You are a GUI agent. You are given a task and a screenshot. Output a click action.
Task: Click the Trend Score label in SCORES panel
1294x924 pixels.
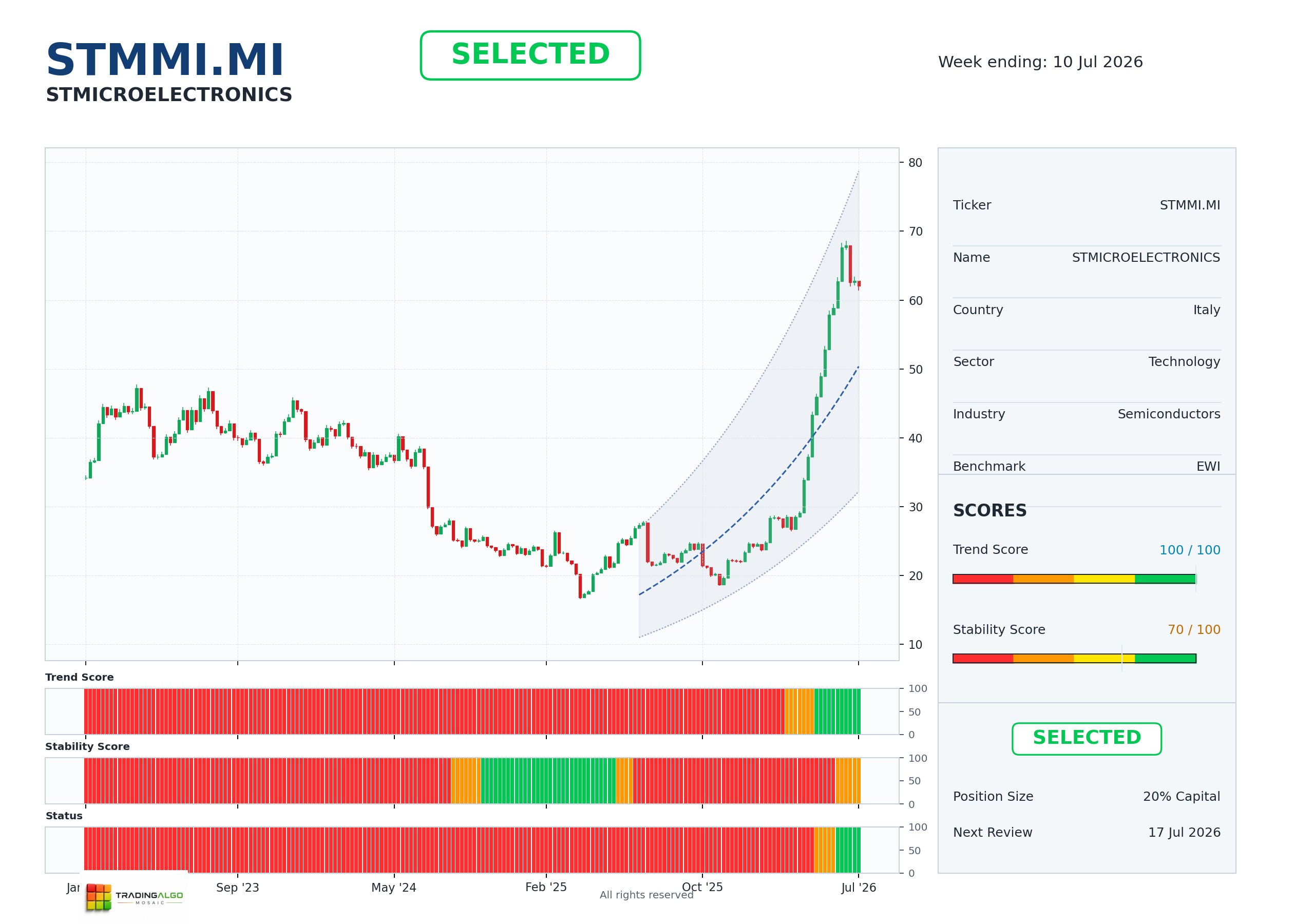coord(990,550)
